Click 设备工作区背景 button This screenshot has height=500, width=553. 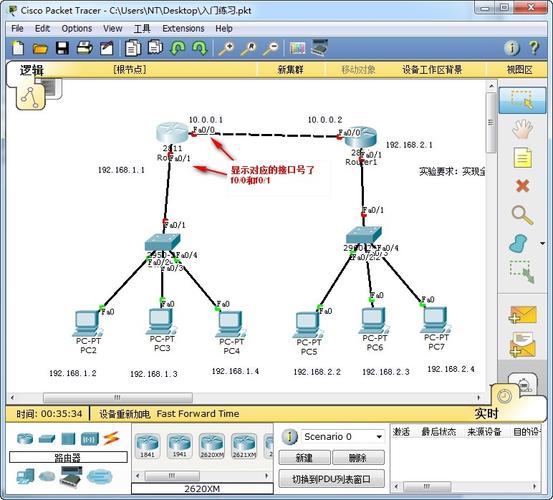[432, 70]
